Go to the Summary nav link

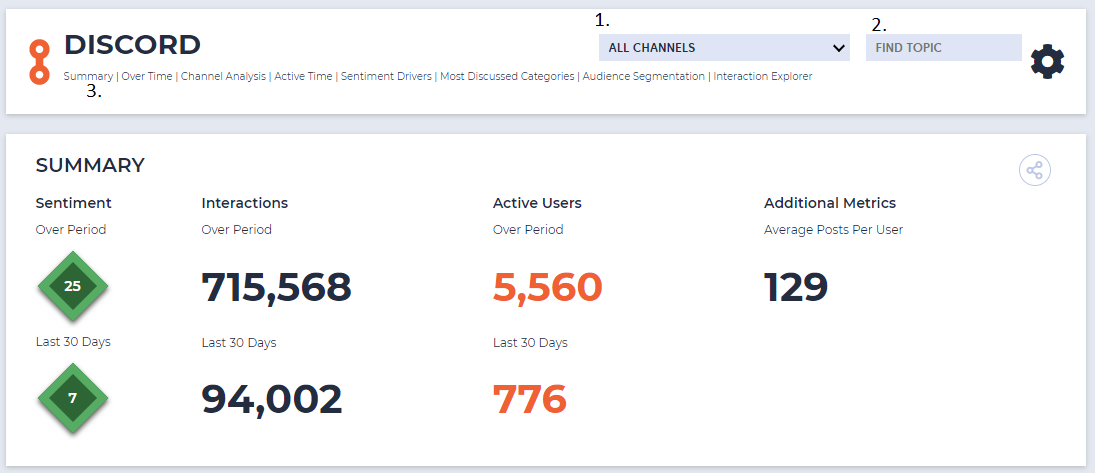tap(88, 76)
